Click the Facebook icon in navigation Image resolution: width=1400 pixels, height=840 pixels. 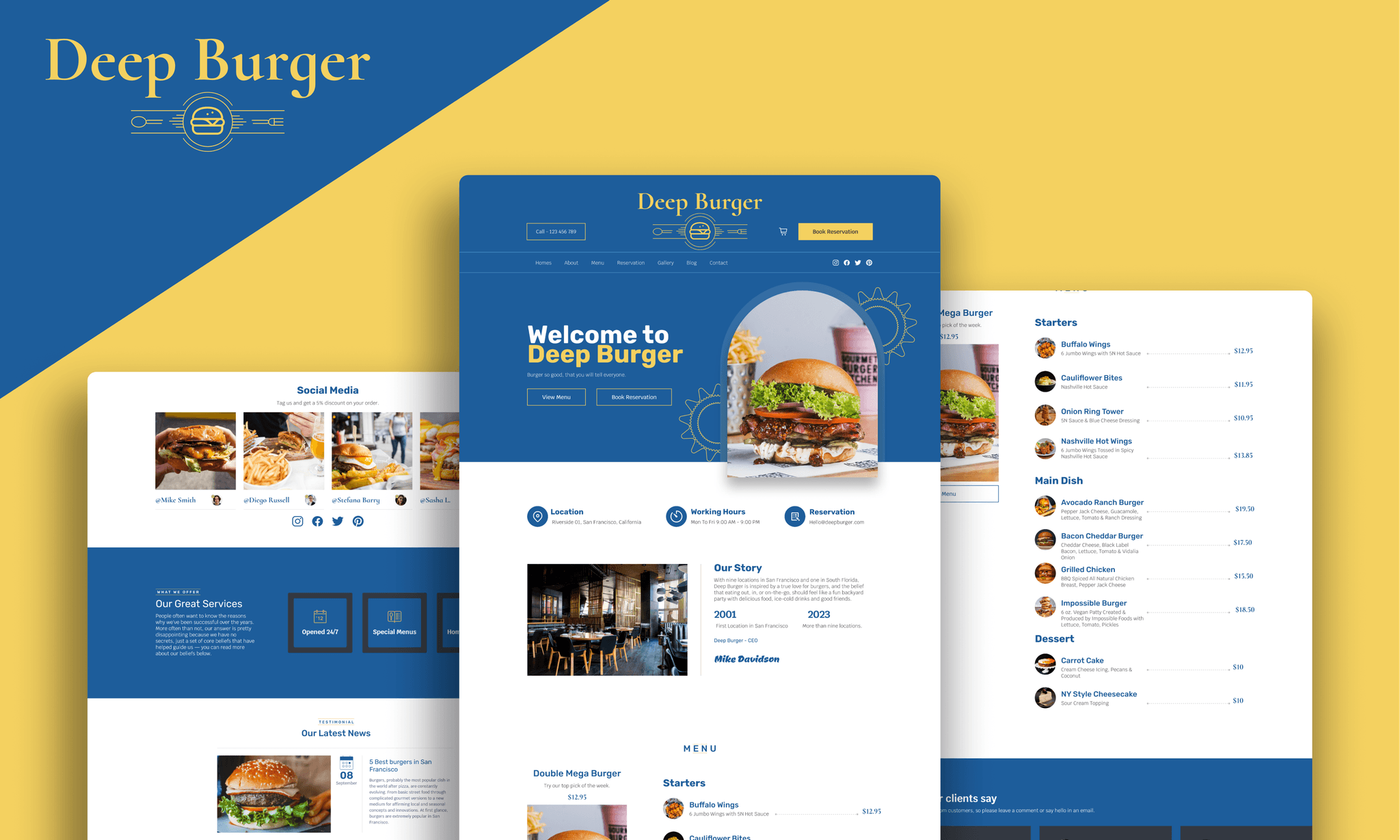pos(846,262)
